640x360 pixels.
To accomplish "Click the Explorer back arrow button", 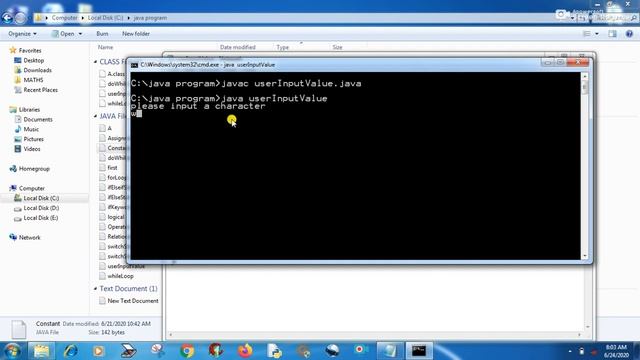I will pos(7,18).
